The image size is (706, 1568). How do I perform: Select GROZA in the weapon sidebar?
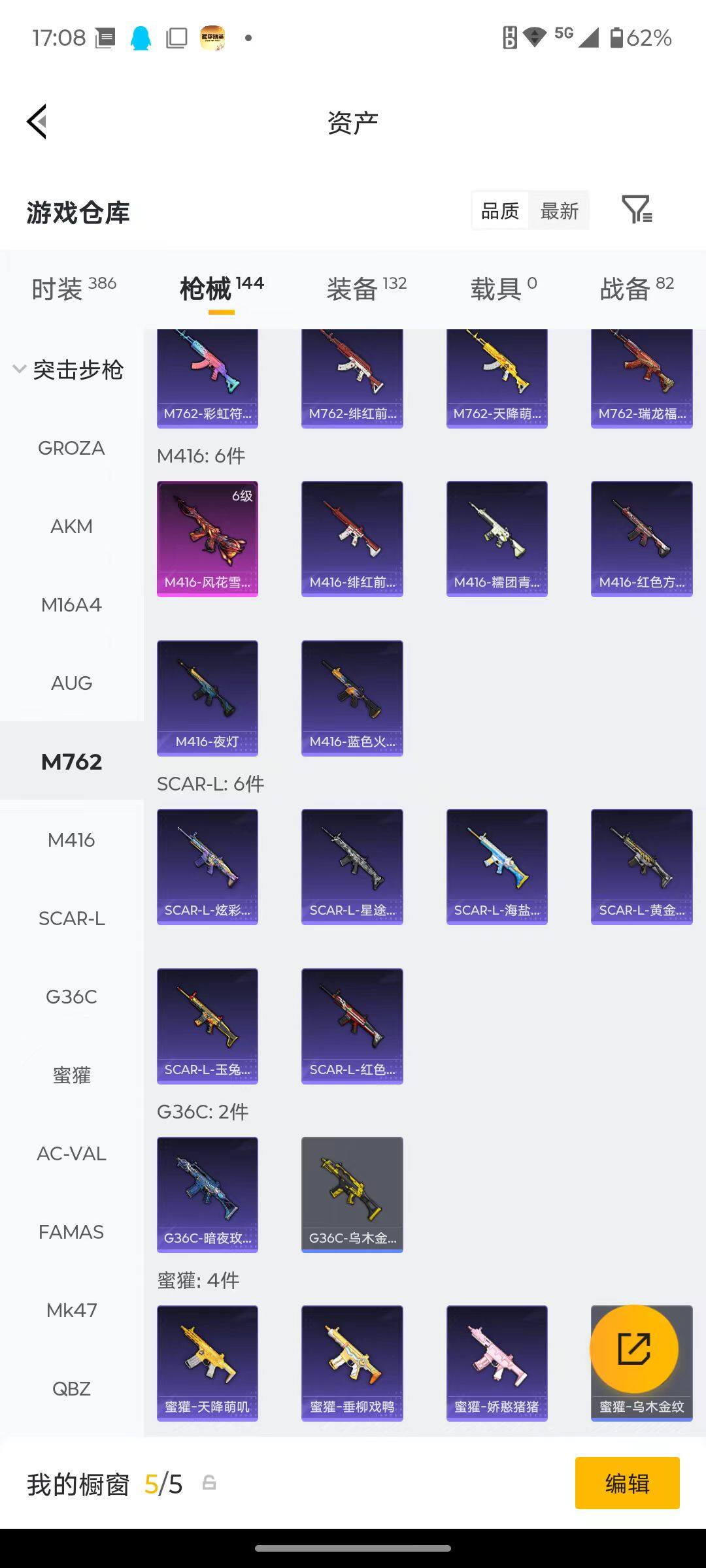(x=71, y=448)
